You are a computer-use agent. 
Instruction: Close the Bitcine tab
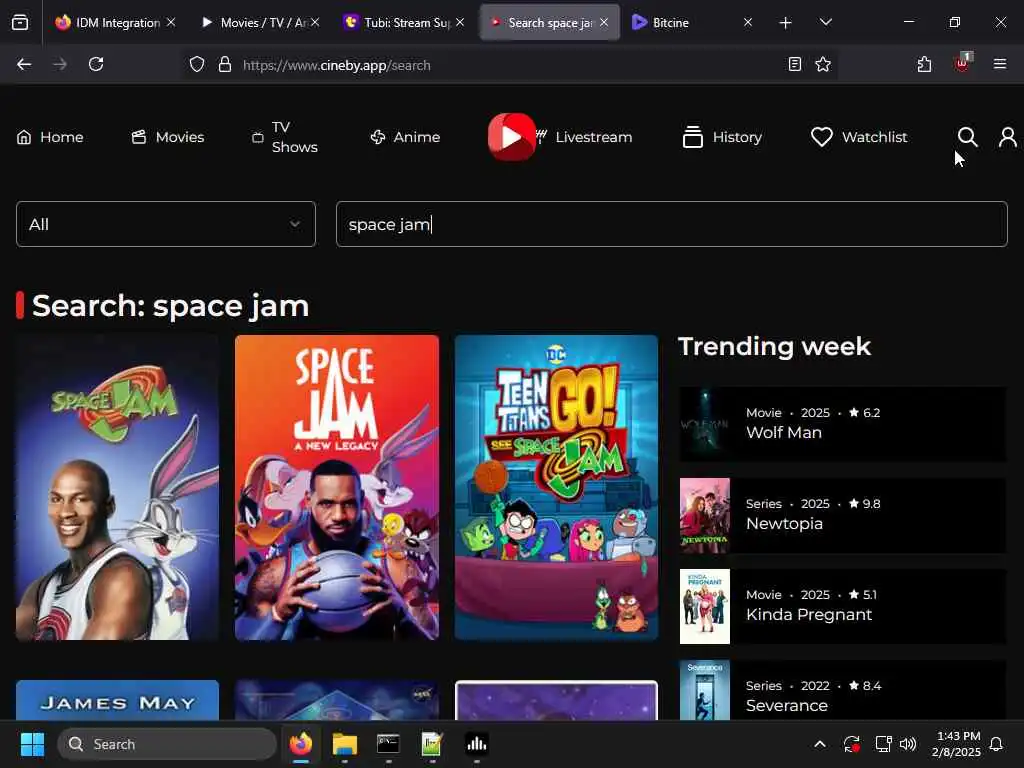(x=748, y=22)
